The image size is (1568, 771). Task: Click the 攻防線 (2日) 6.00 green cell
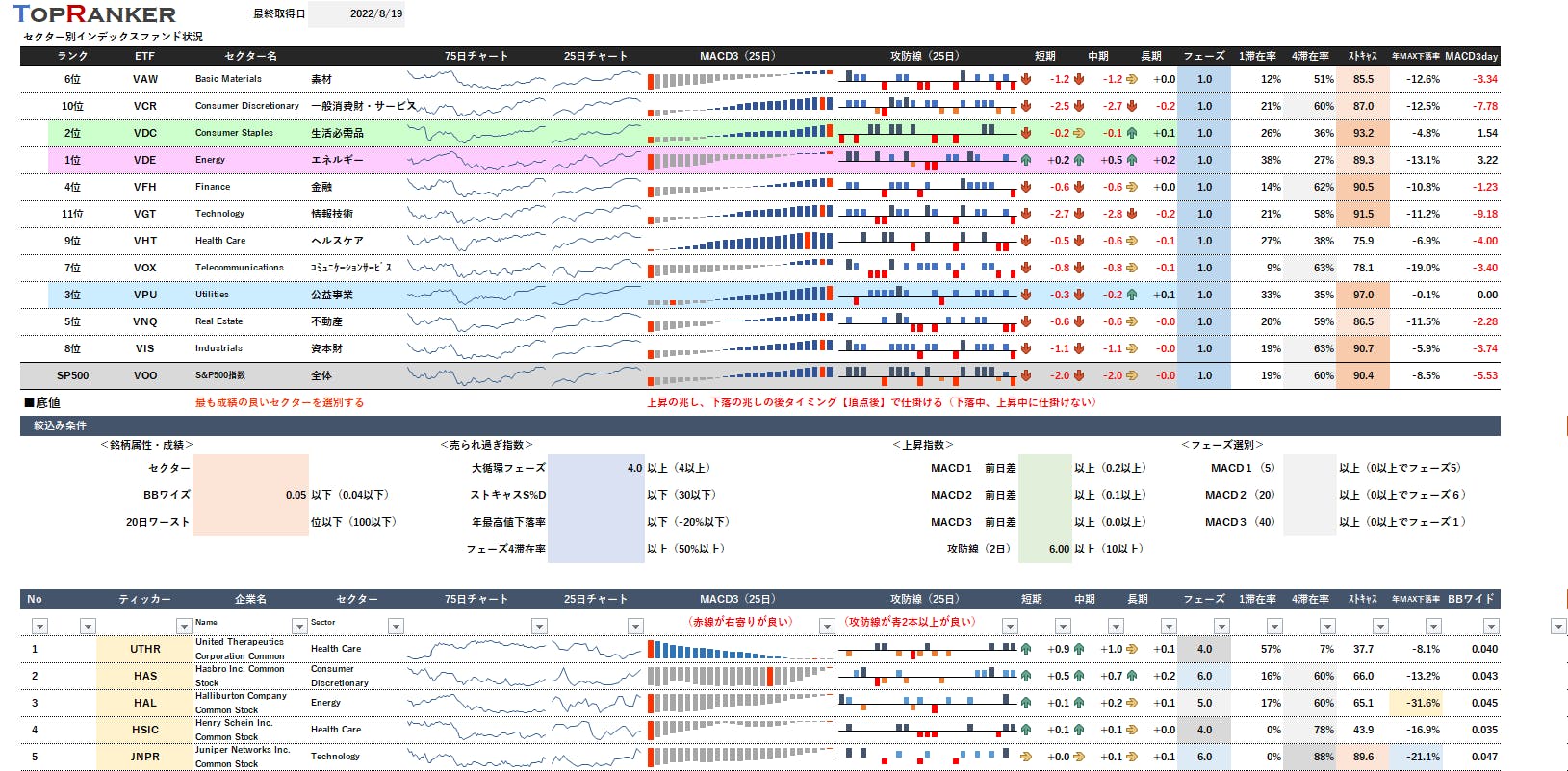point(1045,549)
